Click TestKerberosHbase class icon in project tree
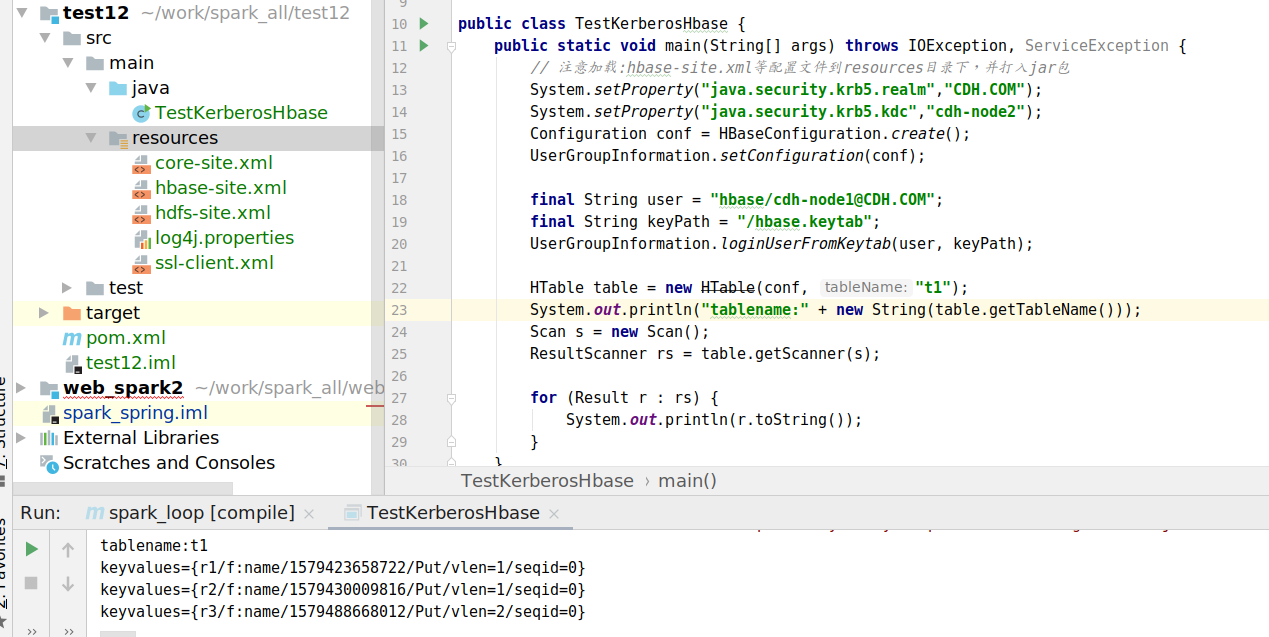The height and width of the screenshot is (637, 1269). click(x=141, y=113)
